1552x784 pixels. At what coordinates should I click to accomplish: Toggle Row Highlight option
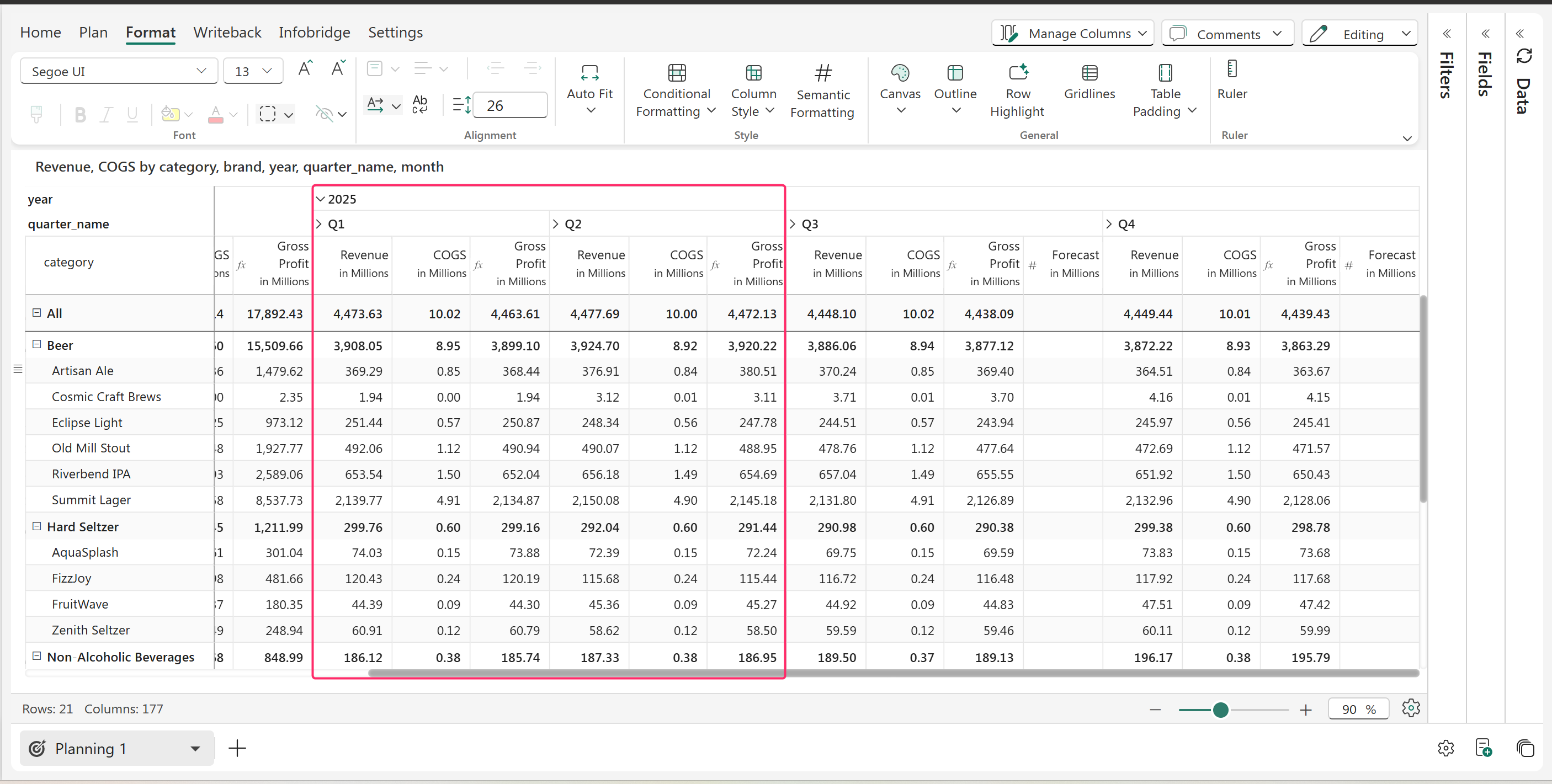(1018, 73)
